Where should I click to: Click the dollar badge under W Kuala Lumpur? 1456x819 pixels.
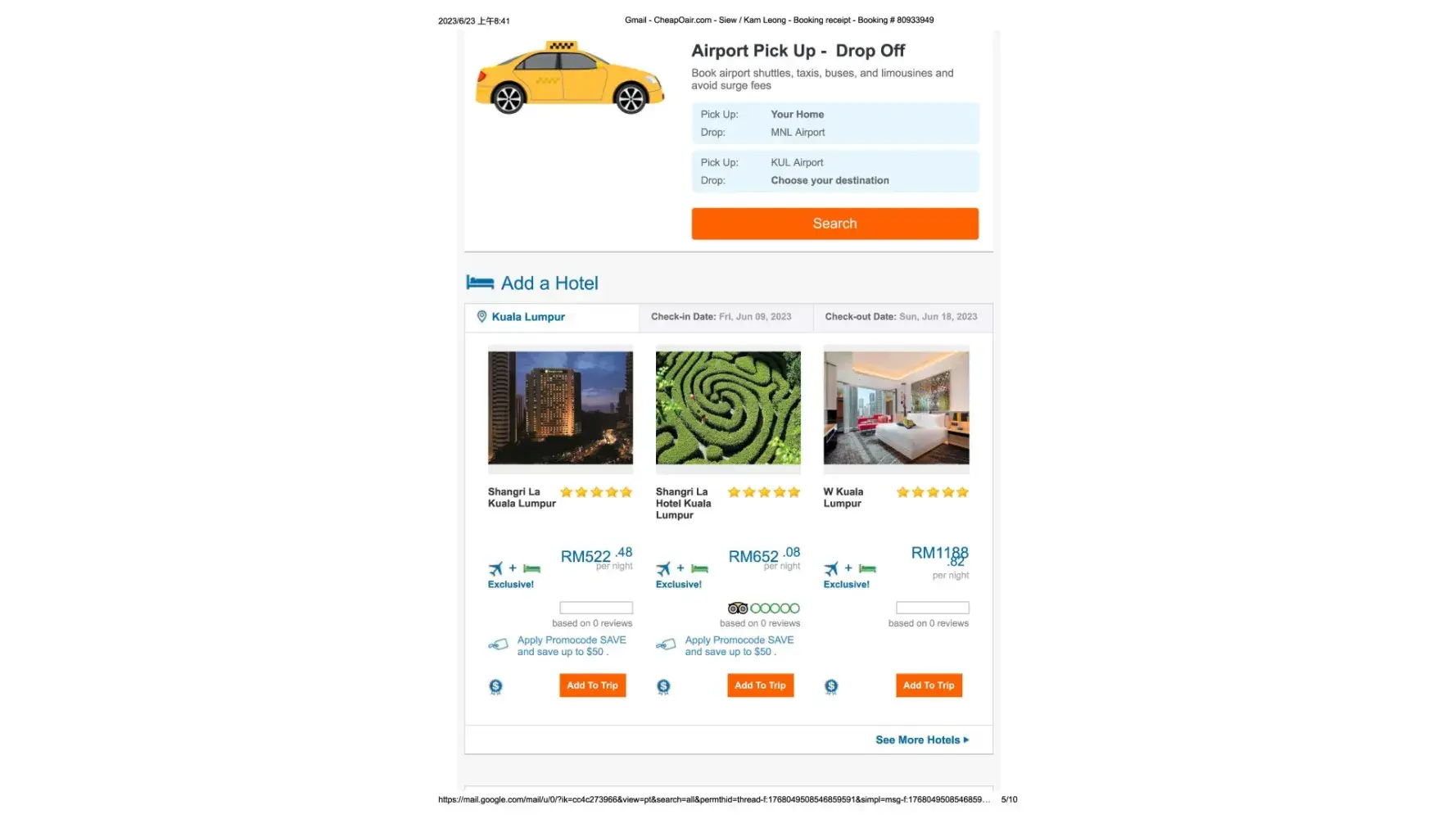click(x=831, y=686)
